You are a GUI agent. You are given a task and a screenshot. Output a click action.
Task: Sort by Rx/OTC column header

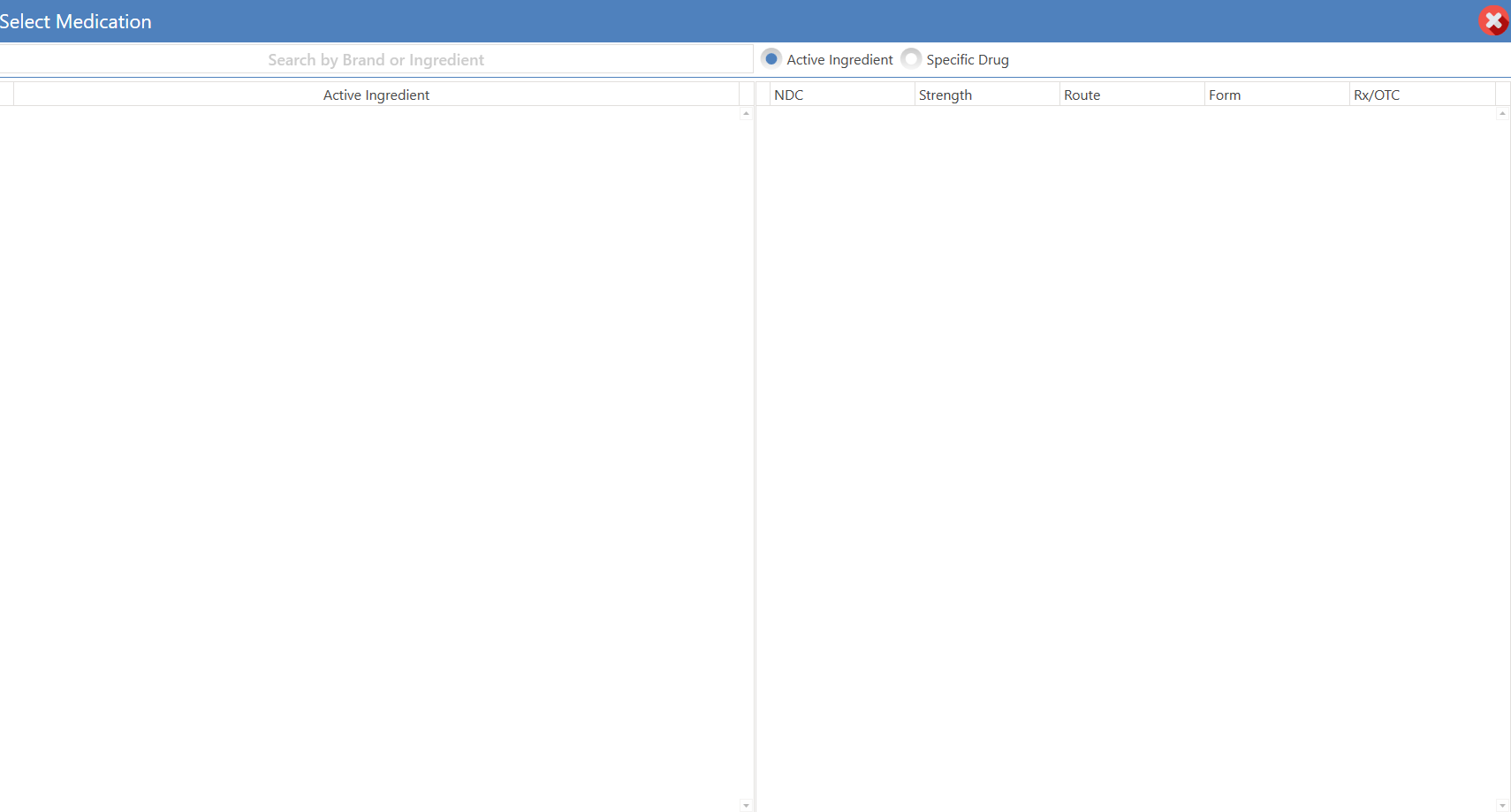click(1422, 95)
